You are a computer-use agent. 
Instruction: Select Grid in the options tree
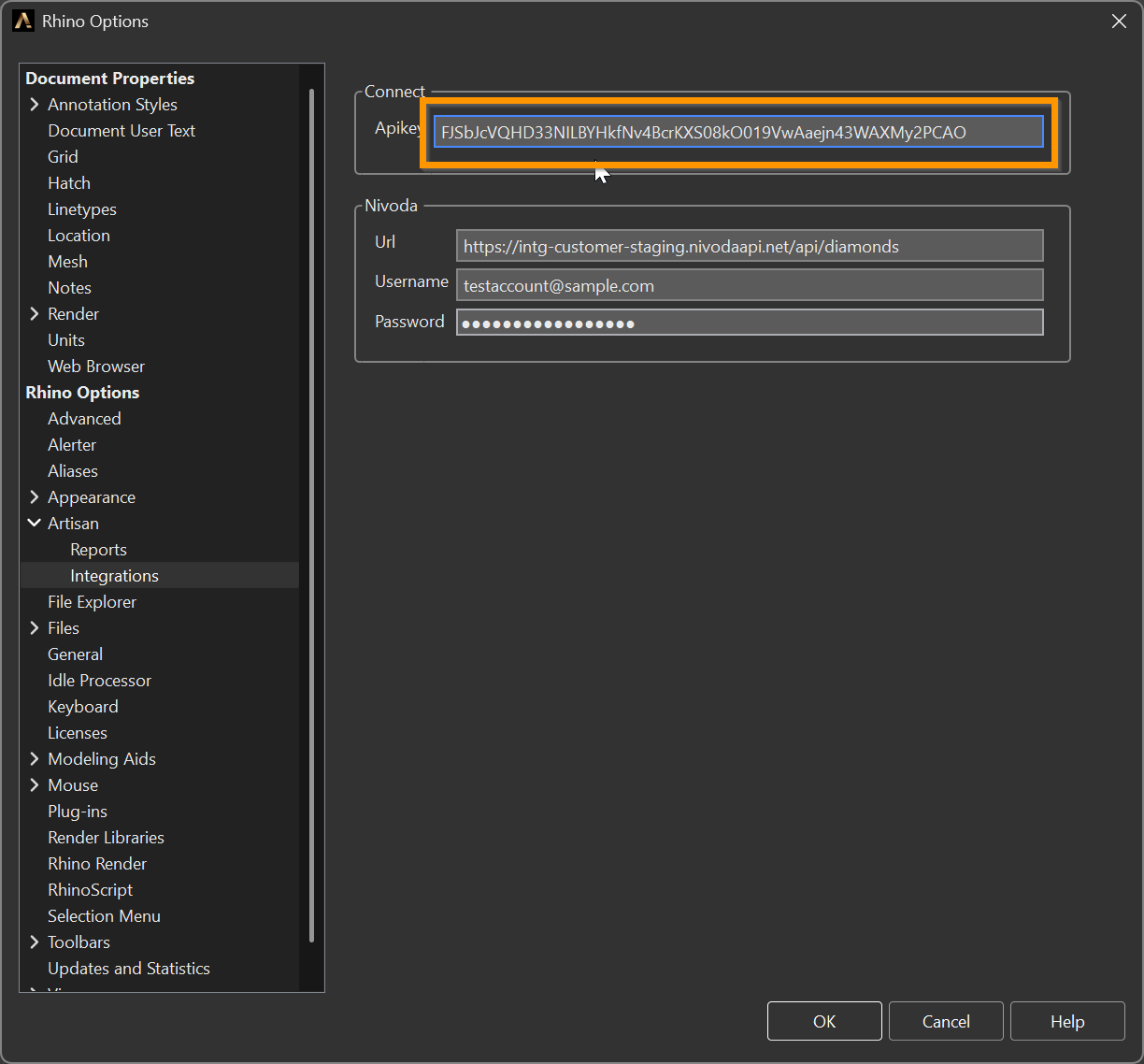[63, 157]
